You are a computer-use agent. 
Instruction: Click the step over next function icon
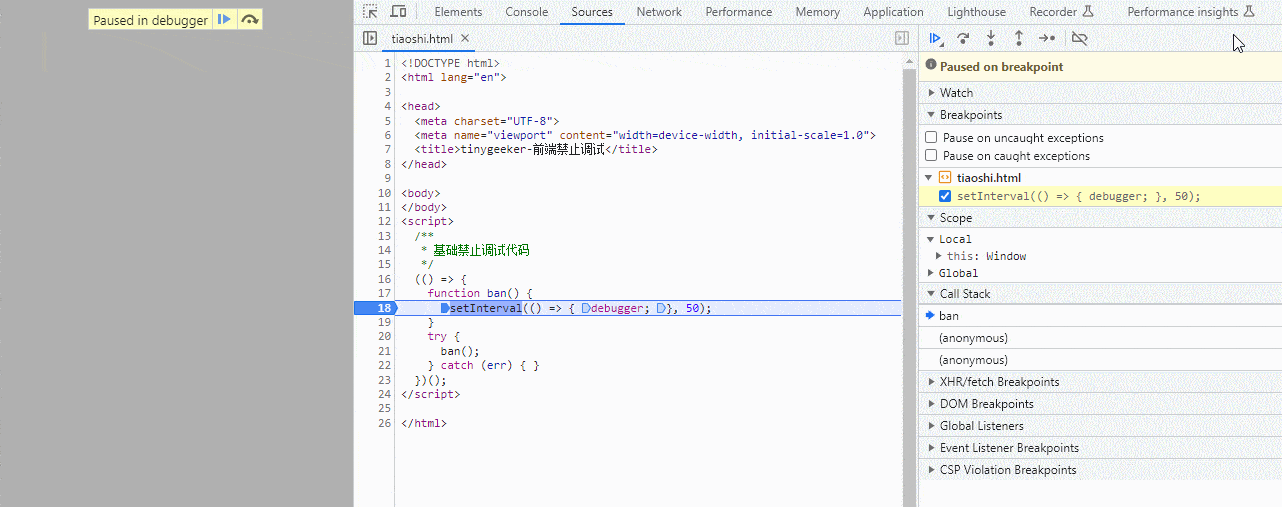point(963,38)
